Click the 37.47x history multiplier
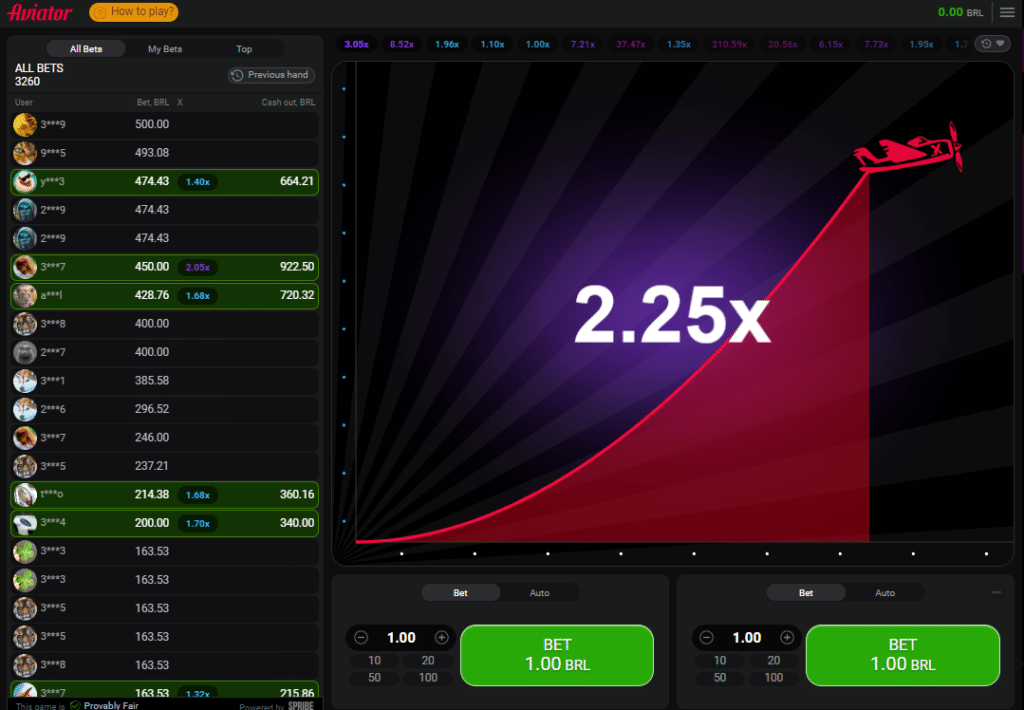1024x710 pixels. (630, 44)
